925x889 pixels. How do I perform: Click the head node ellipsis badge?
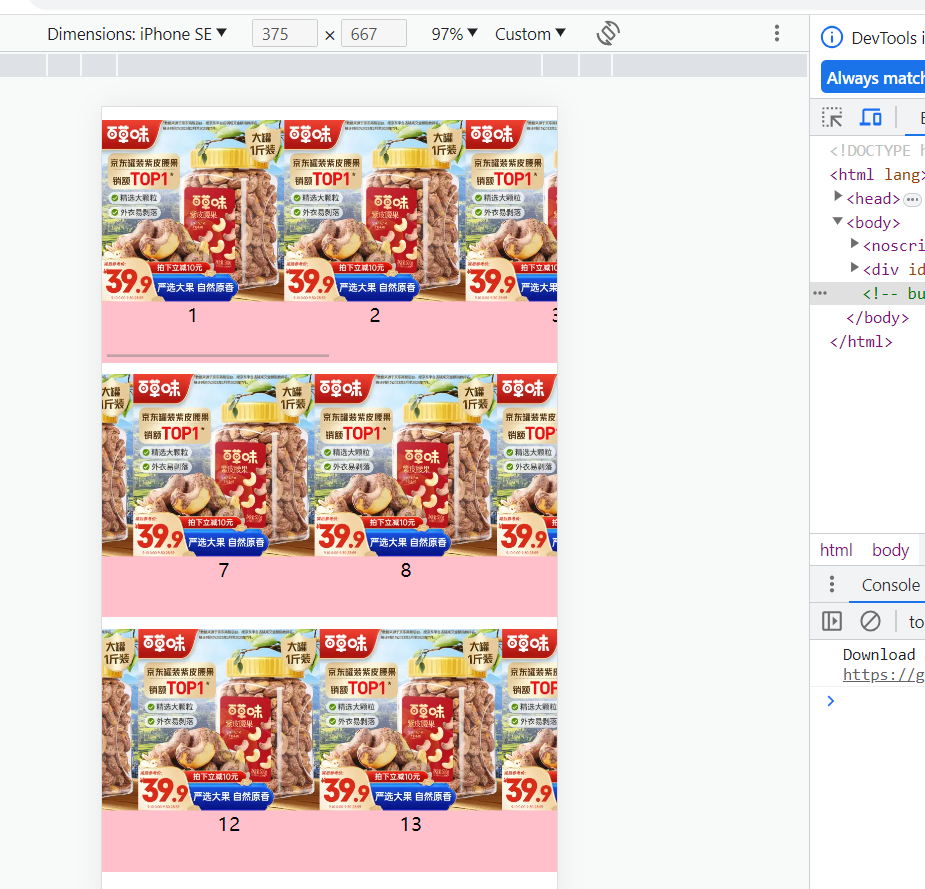click(912, 200)
